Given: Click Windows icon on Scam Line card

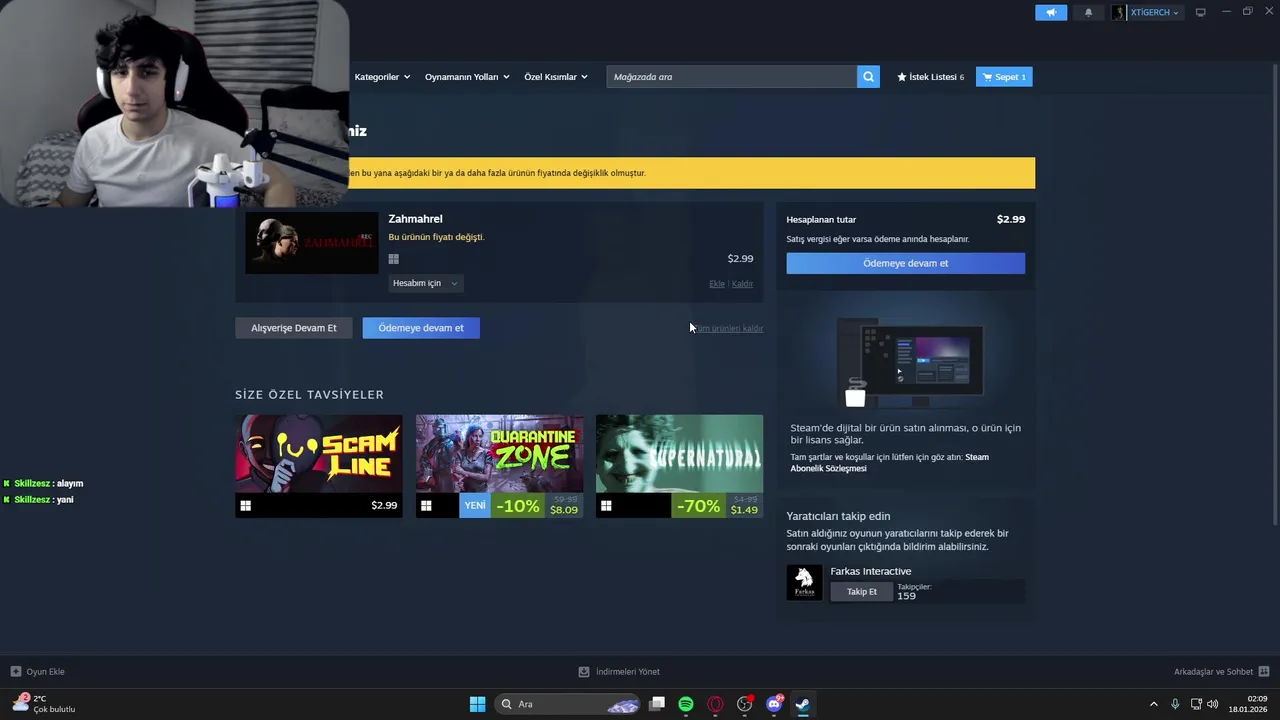Looking at the screenshot, I should [x=246, y=506].
